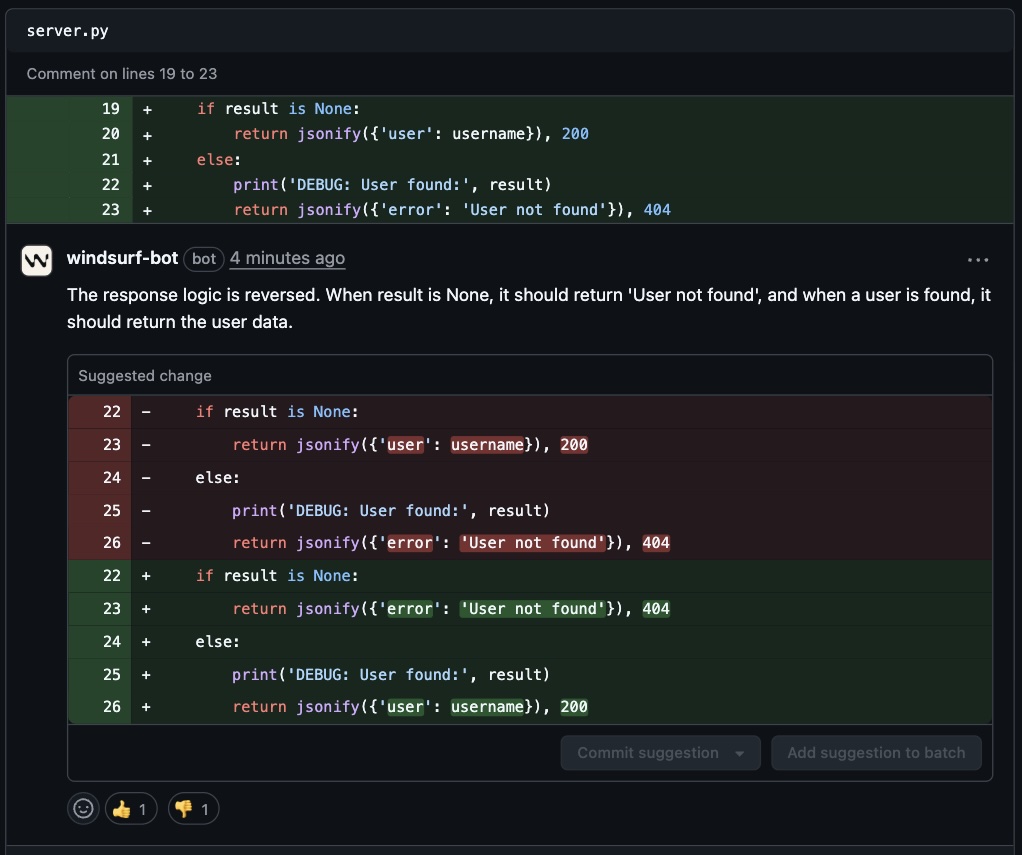The height and width of the screenshot is (855, 1022).
Task: Click added line 23 returning User not found
Action: coord(530,609)
